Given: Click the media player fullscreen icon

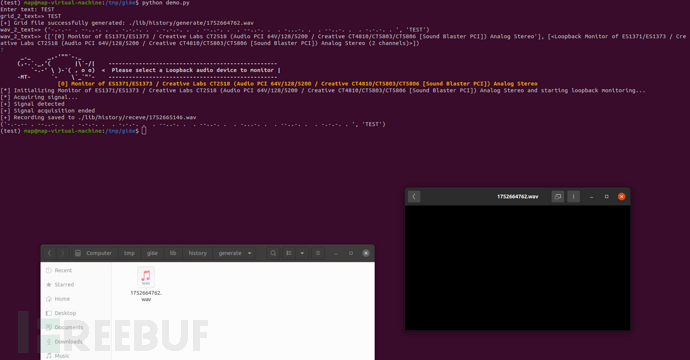Looking at the screenshot, I should pos(558,197).
